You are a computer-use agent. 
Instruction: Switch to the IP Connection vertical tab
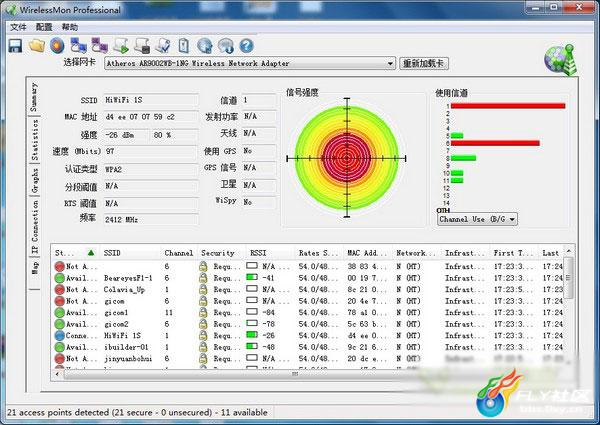35,227
